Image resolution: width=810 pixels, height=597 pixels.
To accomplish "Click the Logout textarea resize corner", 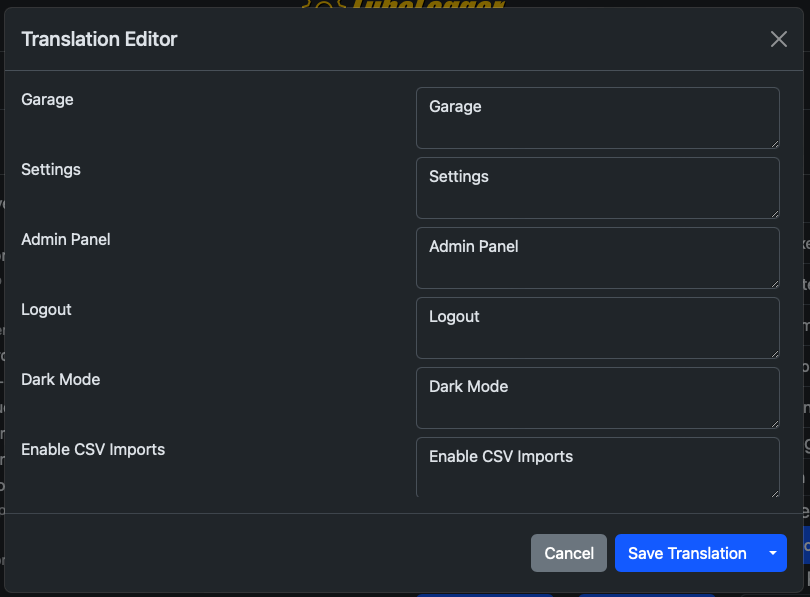I will 773,352.
